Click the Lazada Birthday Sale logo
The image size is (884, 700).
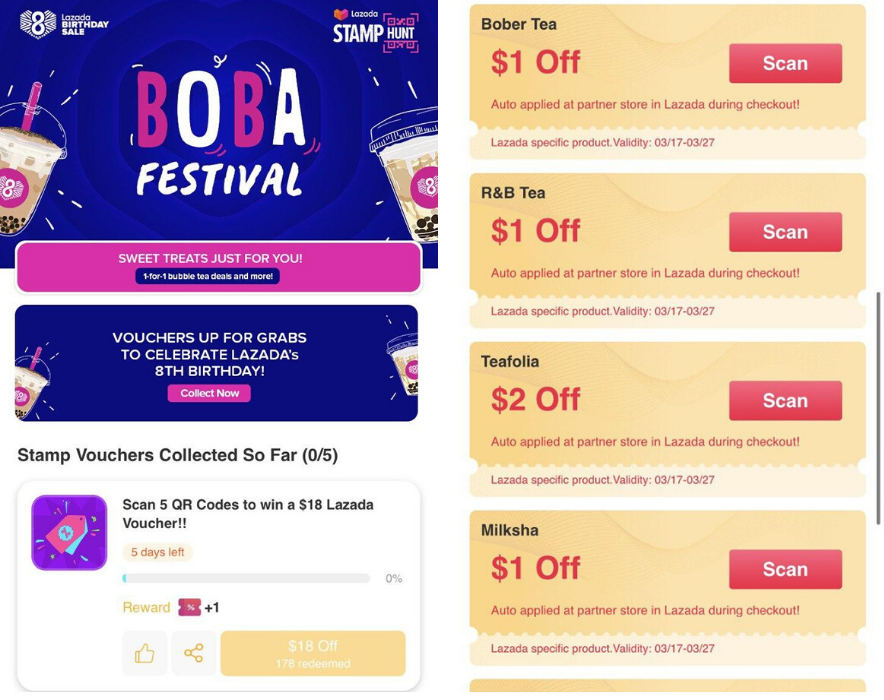pos(64,24)
